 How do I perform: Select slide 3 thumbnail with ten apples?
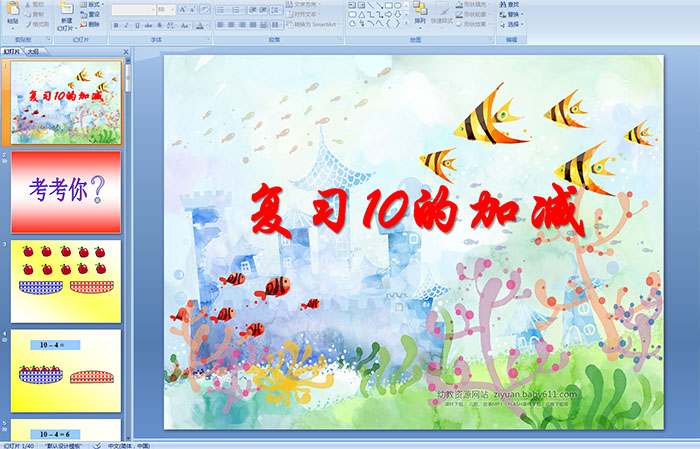66,281
